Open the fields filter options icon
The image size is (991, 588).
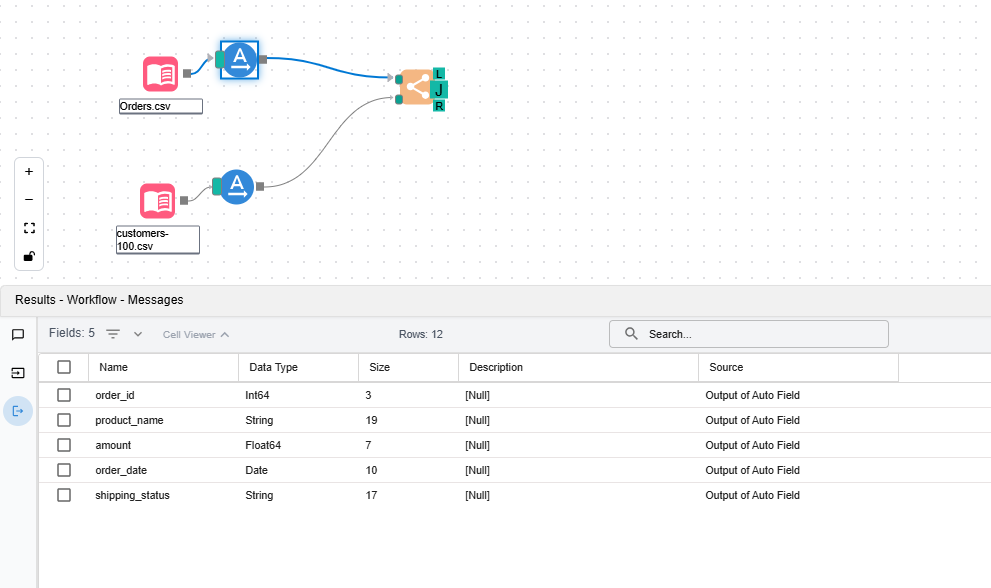(113, 334)
